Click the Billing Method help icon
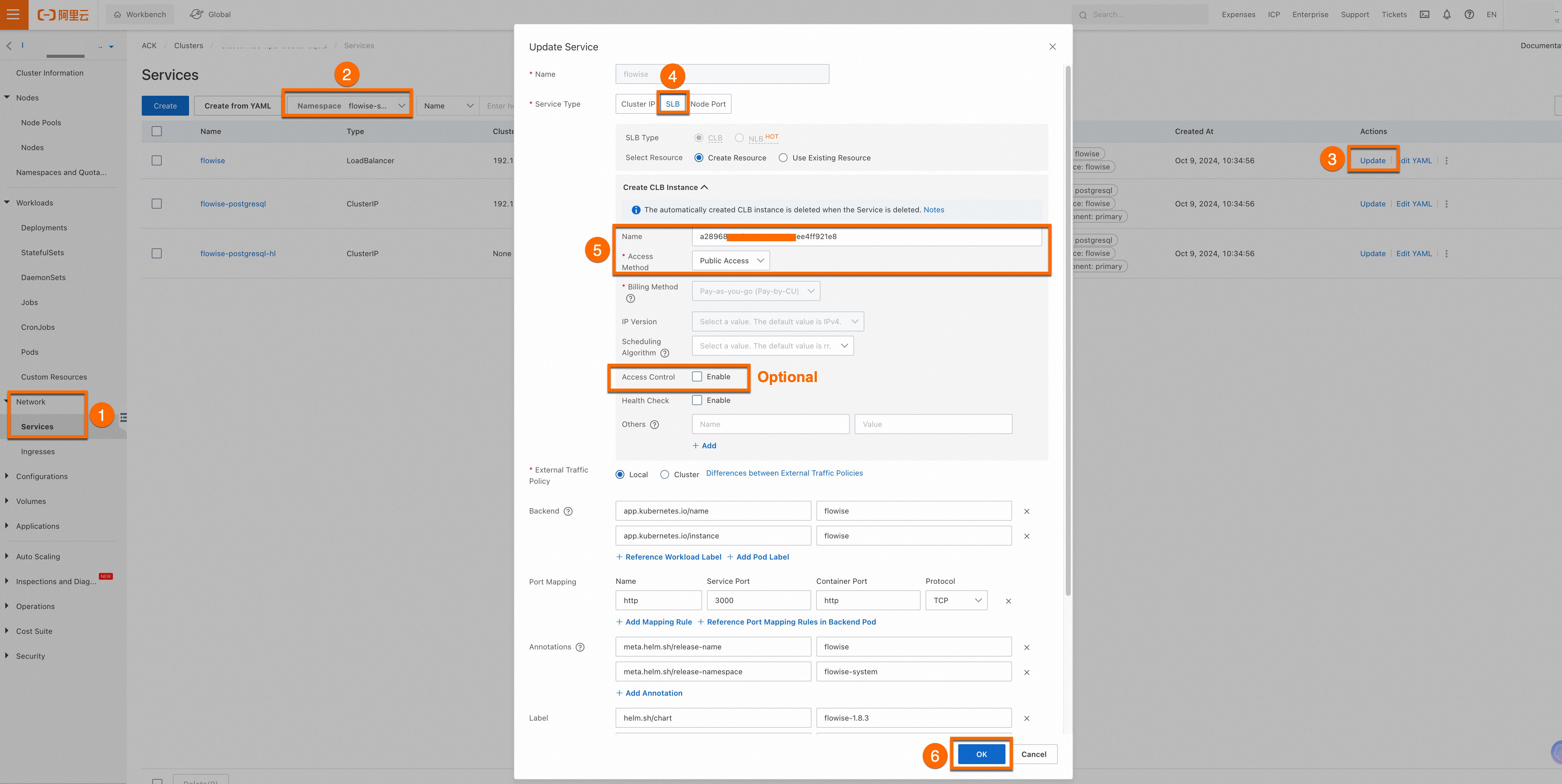This screenshot has height=784, width=1562. tap(631, 298)
